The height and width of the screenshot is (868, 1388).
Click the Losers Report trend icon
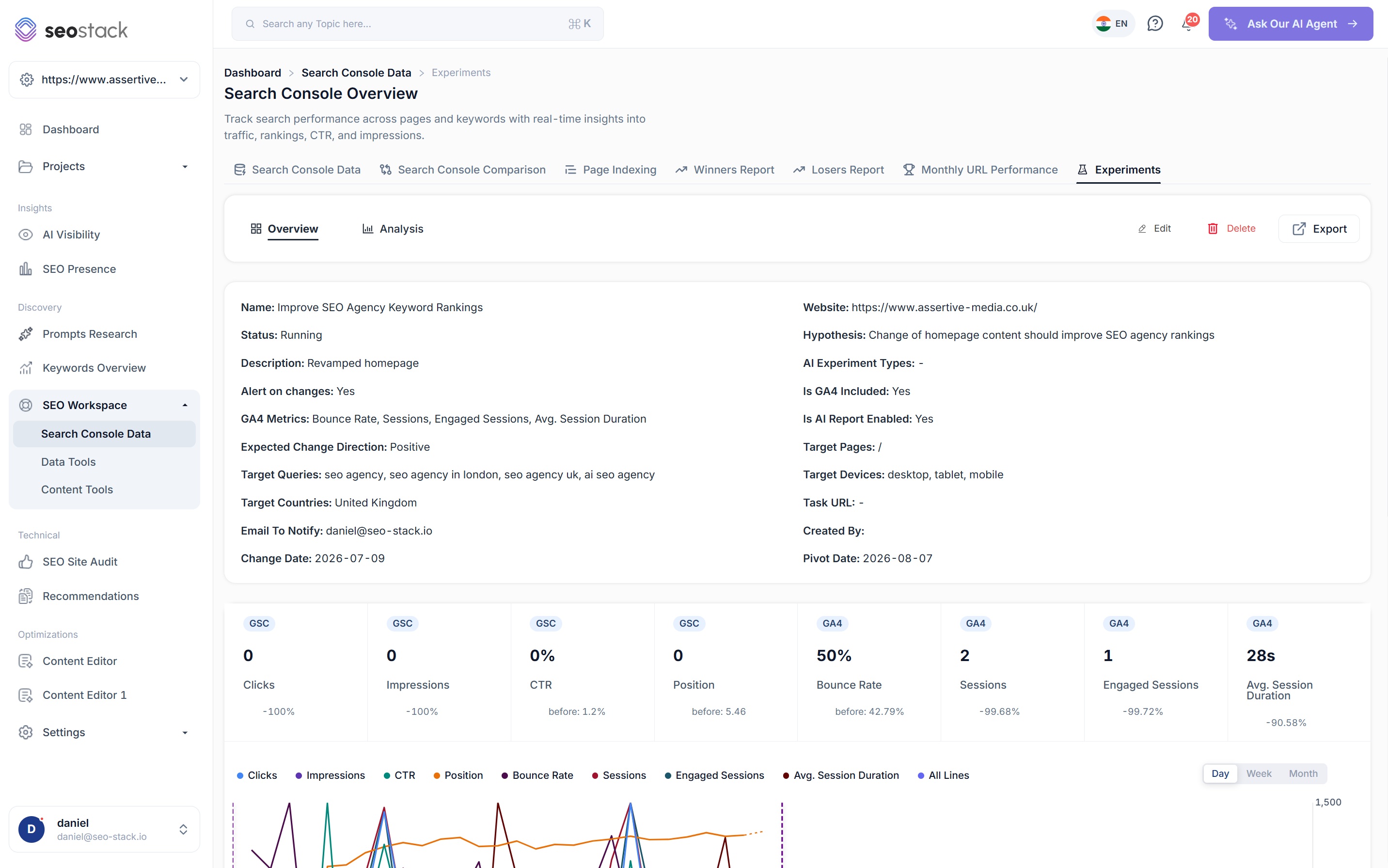799,170
